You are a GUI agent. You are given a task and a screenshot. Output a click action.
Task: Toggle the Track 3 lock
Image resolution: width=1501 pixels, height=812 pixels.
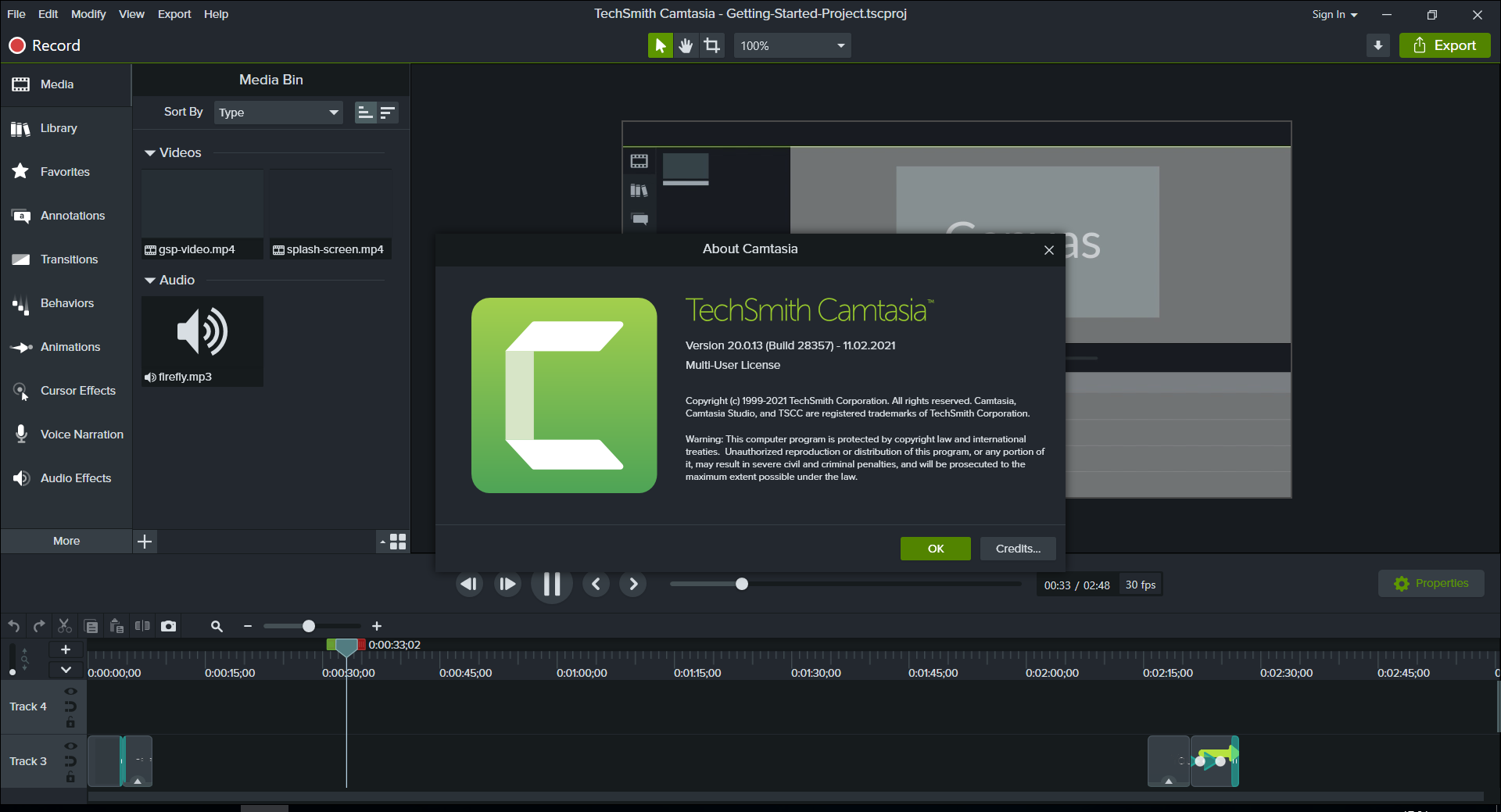(x=71, y=777)
